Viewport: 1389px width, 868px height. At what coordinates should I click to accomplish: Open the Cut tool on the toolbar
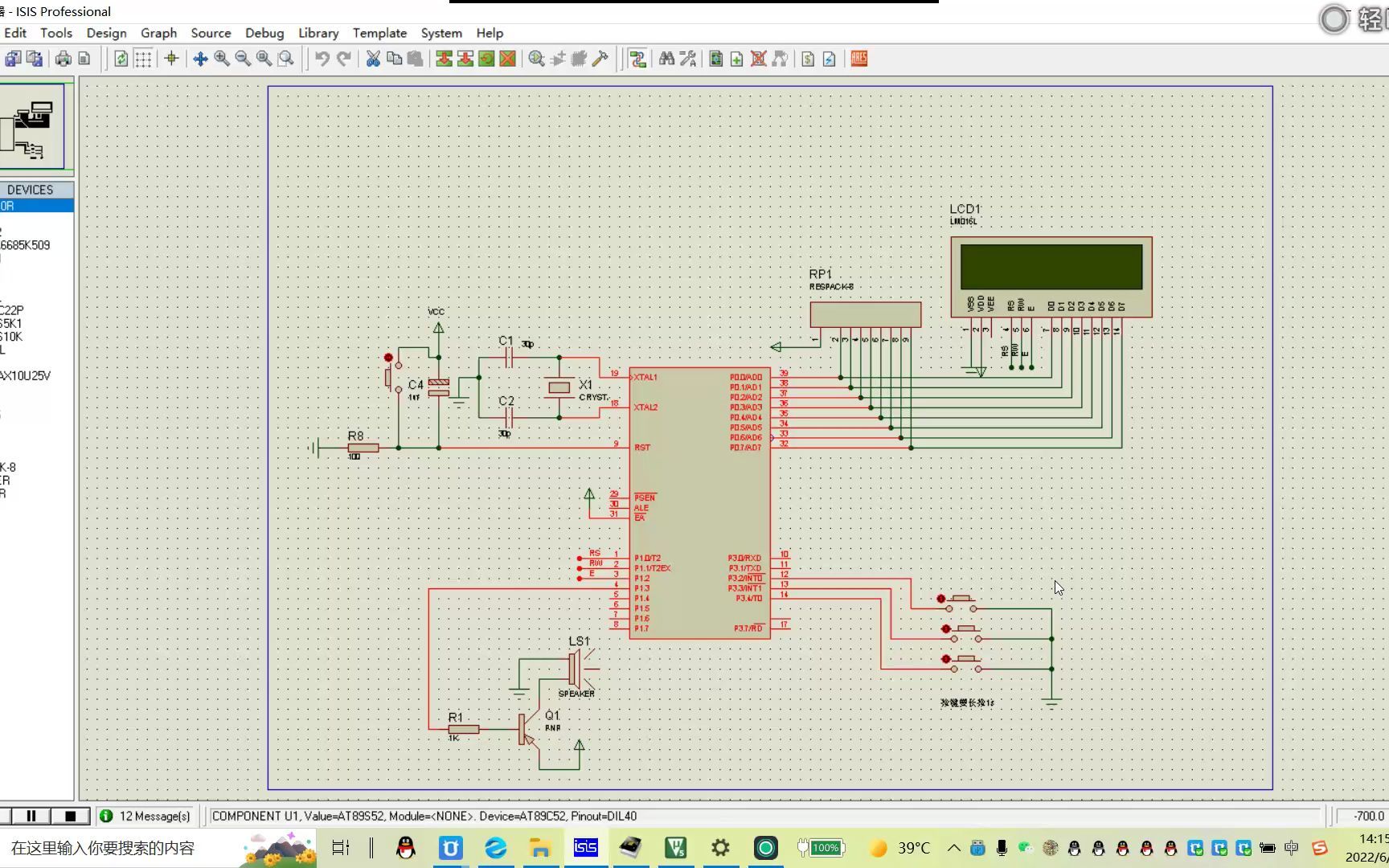point(371,59)
